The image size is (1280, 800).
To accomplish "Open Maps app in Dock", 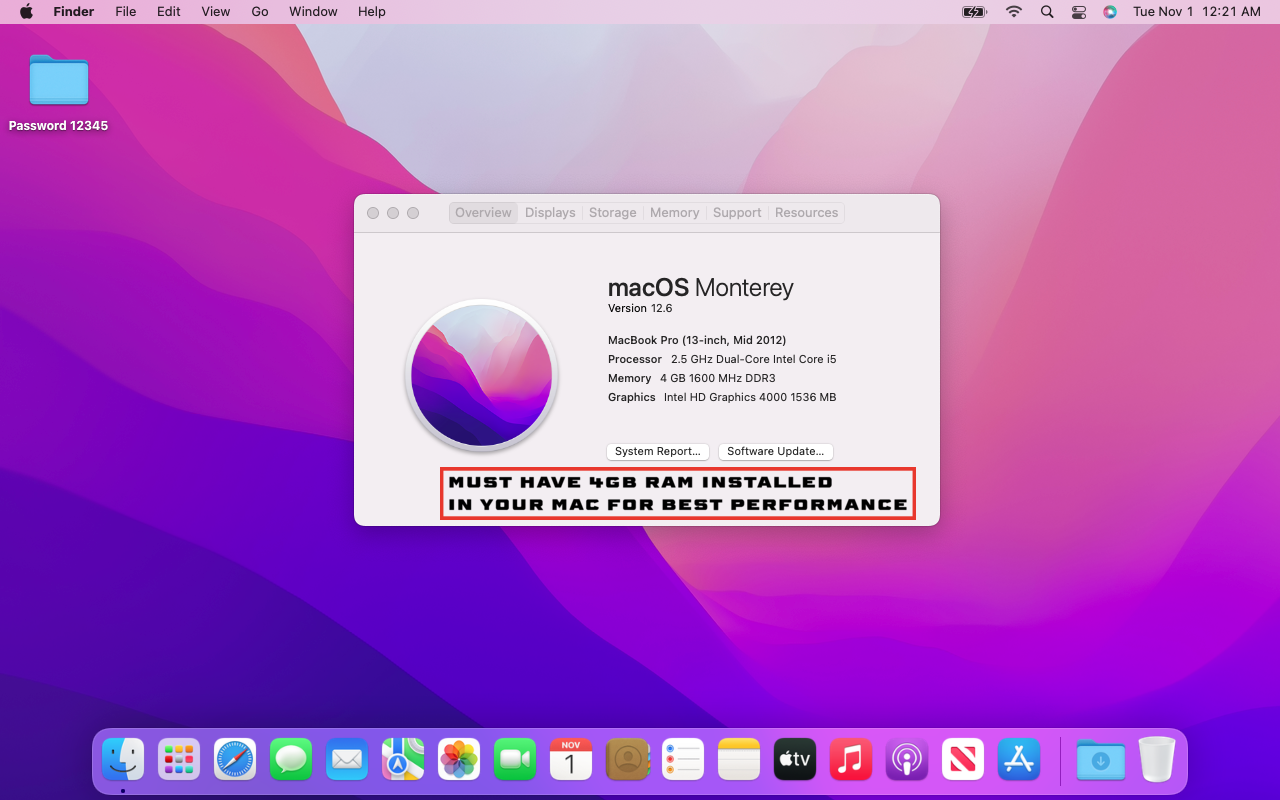I will click(x=403, y=760).
